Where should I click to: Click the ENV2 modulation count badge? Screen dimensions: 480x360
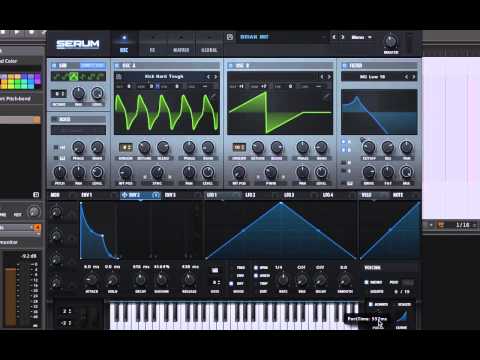156,195
